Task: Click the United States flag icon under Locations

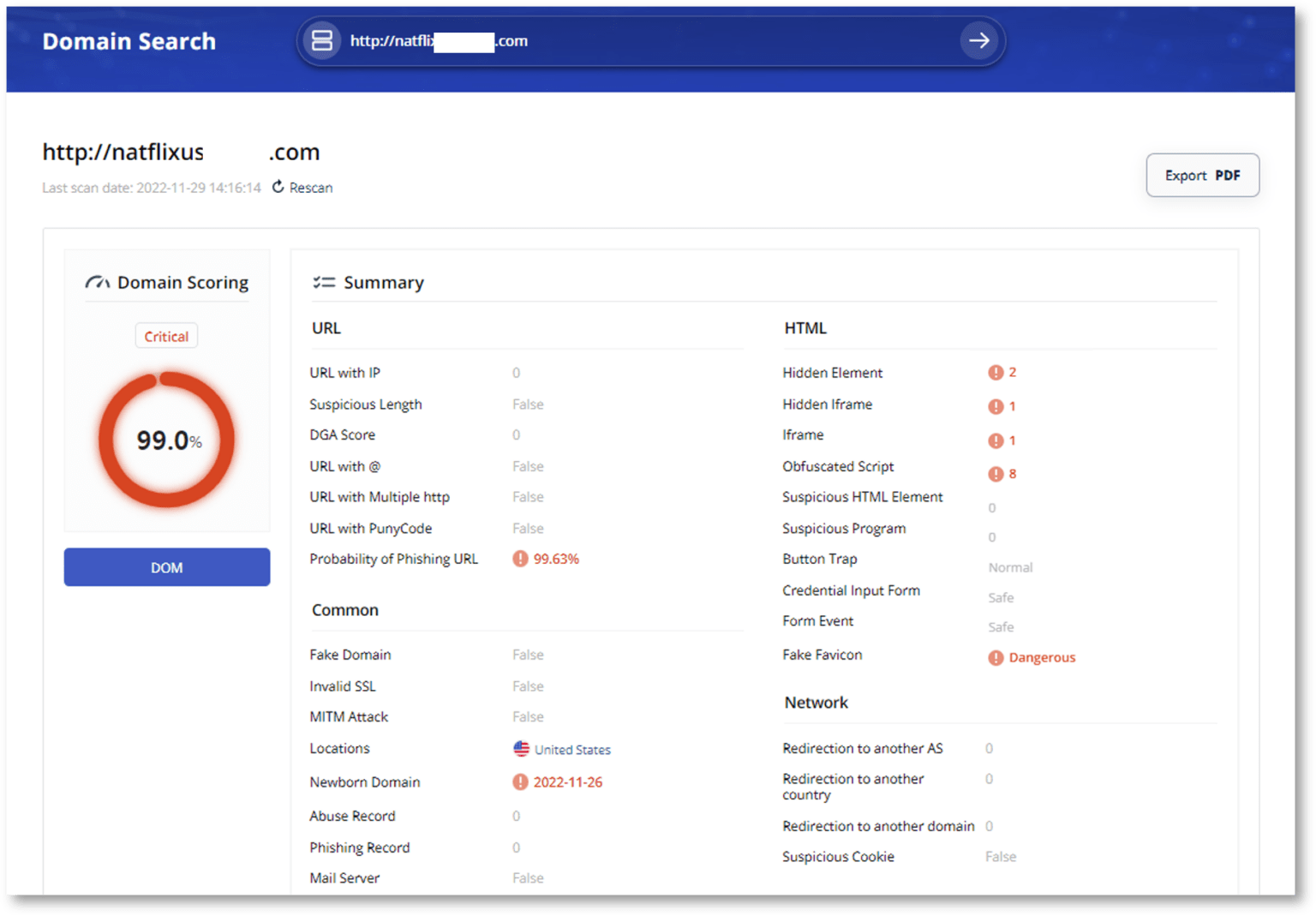Action: 522,748
